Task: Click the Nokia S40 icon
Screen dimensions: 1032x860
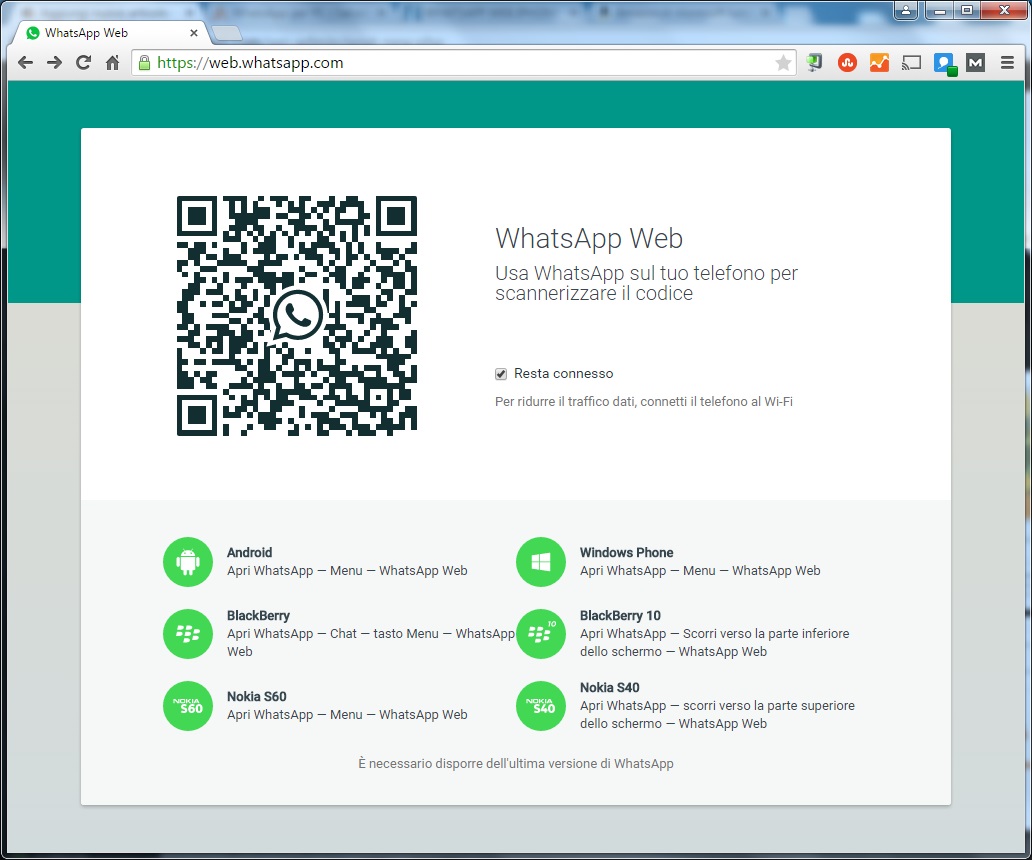Action: click(x=541, y=706)
